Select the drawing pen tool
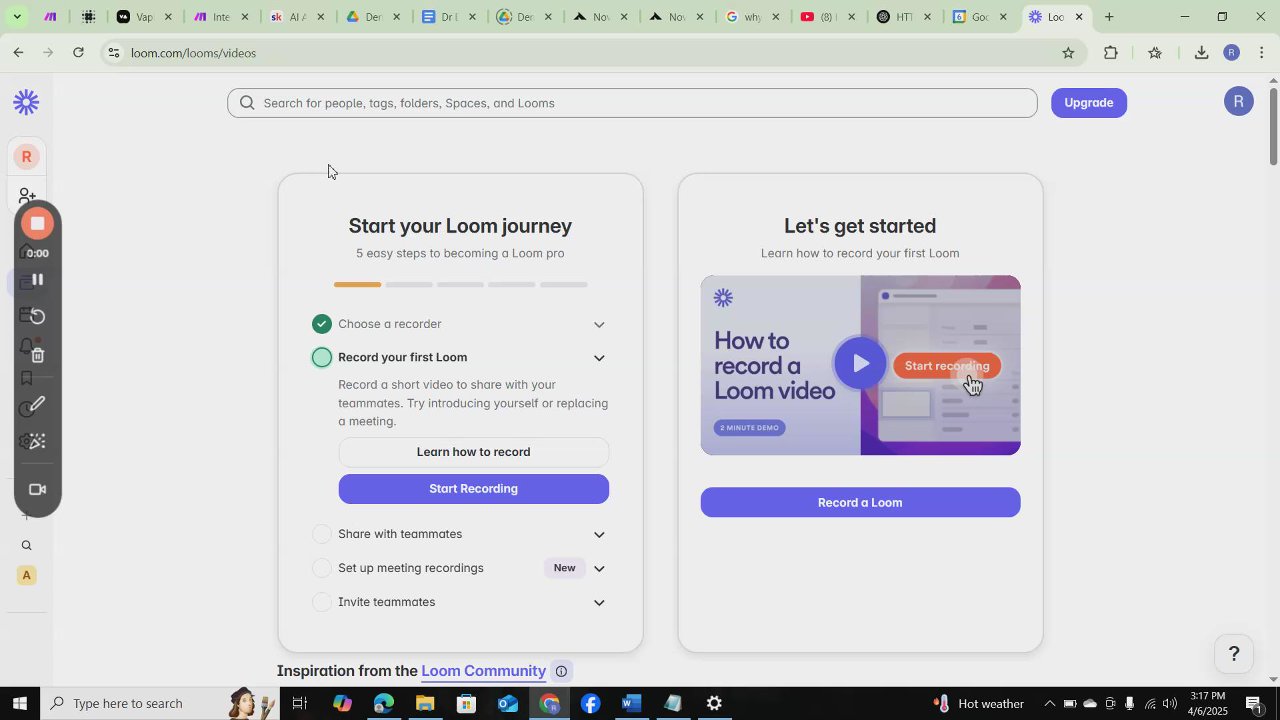The width and height of the screenshot is (1280, 720). [37, 405]
